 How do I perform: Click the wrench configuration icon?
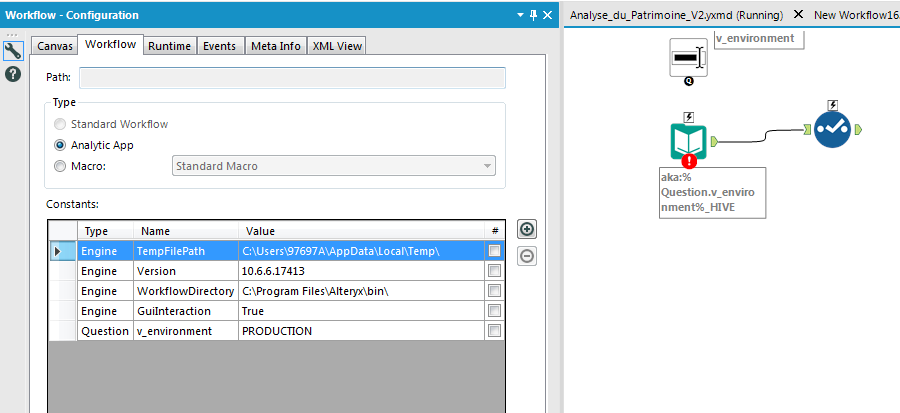13,51
